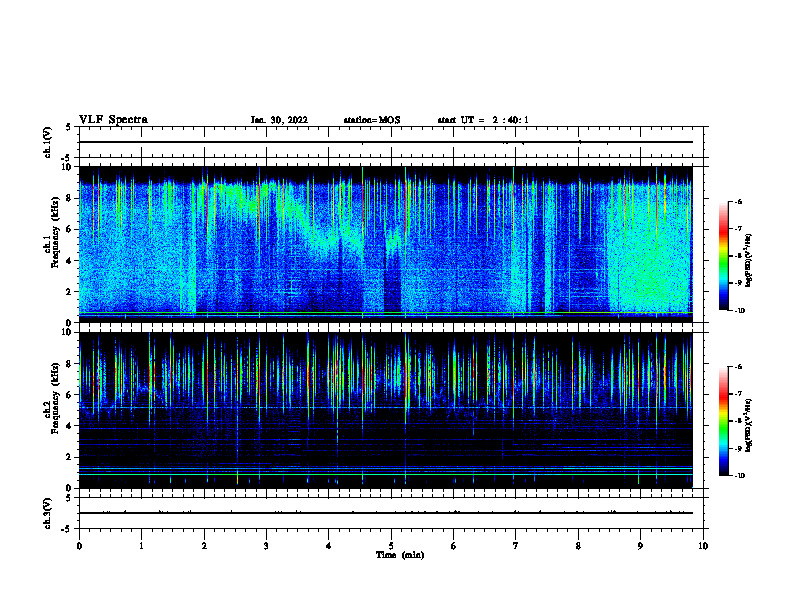Click the log(PSD) label beside ch.2 colorbar
This screenshot has height=612, width=792.
pyautogui.click(x=749, y=425)
